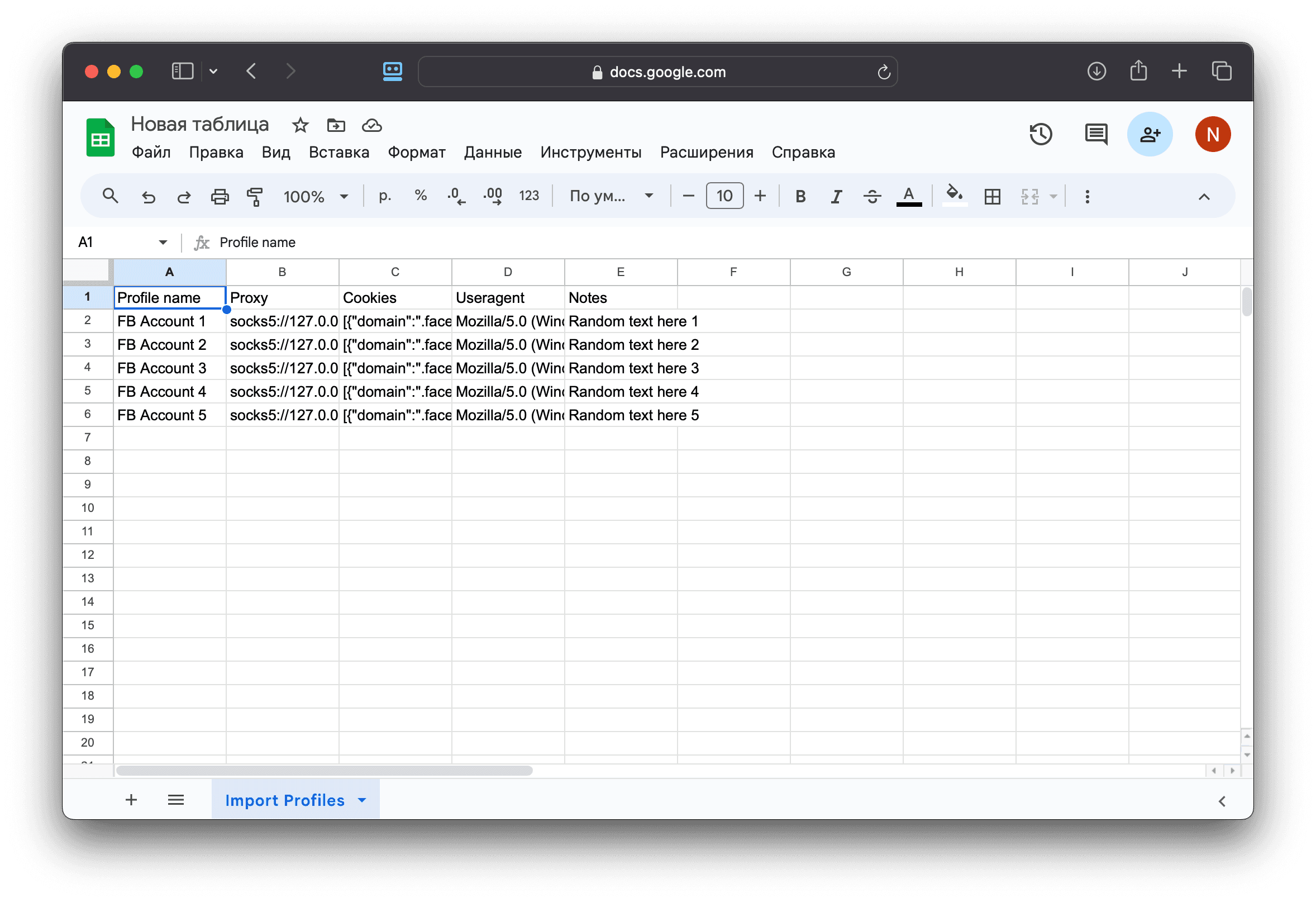The image size is (1316, 902).
Task: Toggle strikethrough formatting
Action: point(872,197)
